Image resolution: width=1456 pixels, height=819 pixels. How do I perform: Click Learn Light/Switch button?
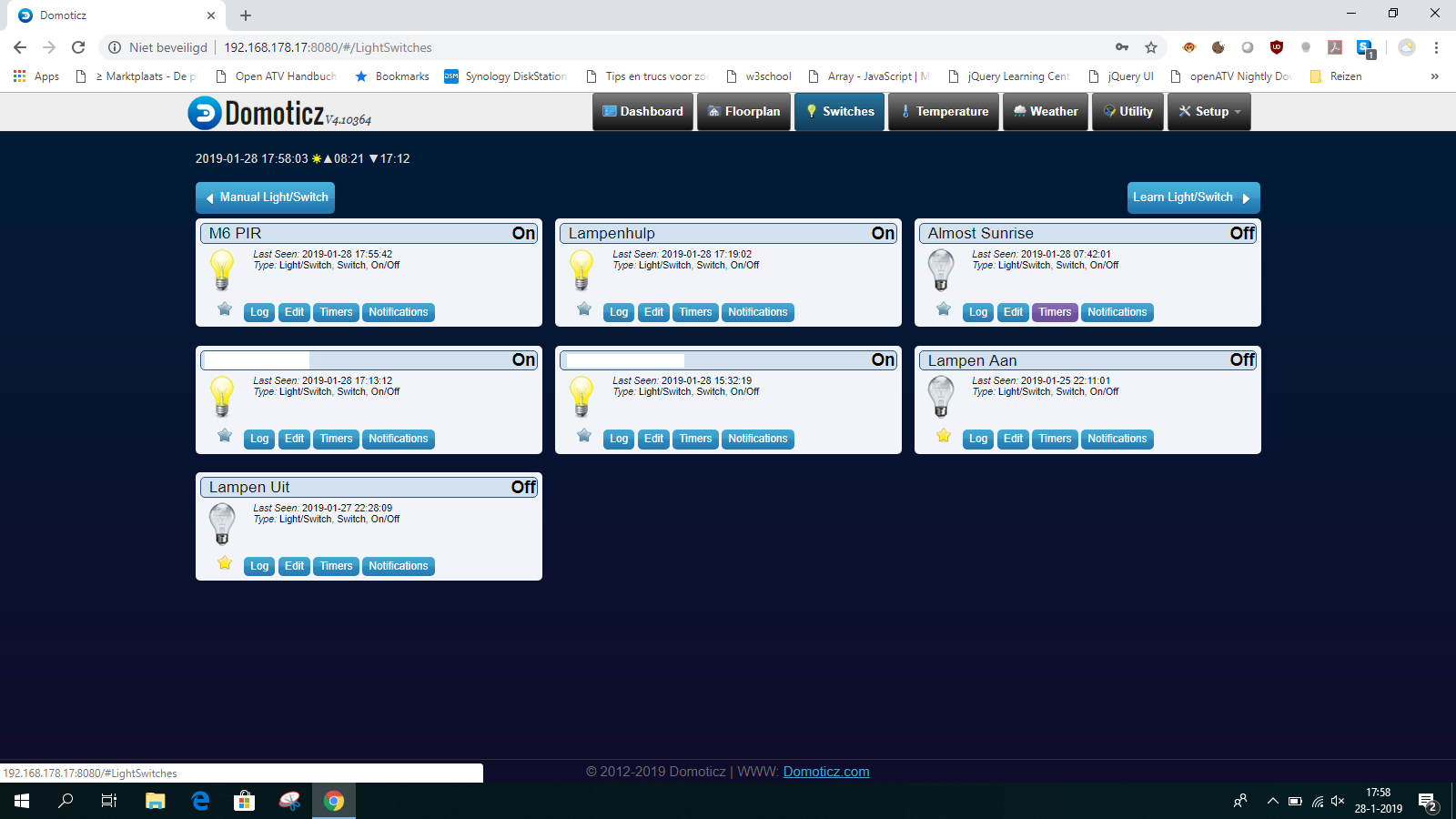[1194, 197]
